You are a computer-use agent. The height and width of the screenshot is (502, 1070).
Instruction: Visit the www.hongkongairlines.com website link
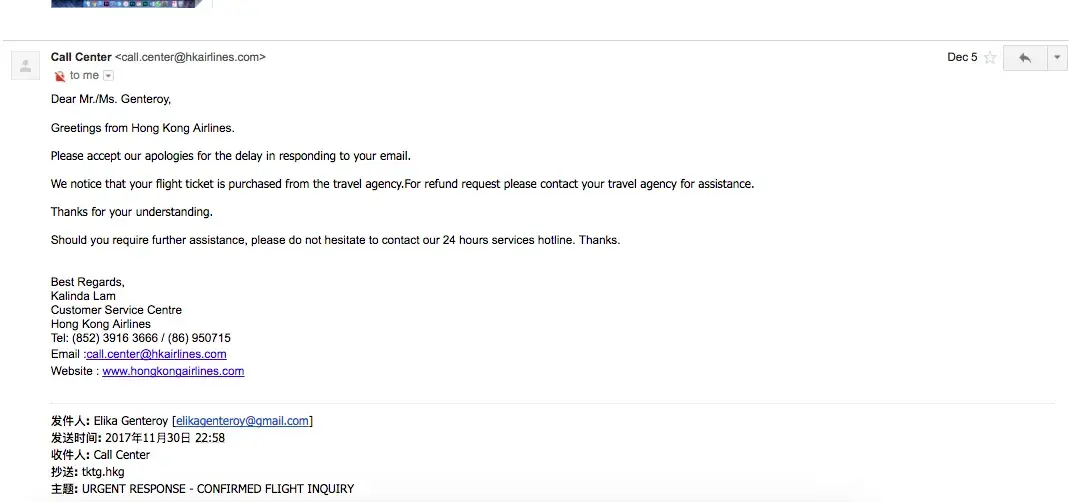(173, 371)
